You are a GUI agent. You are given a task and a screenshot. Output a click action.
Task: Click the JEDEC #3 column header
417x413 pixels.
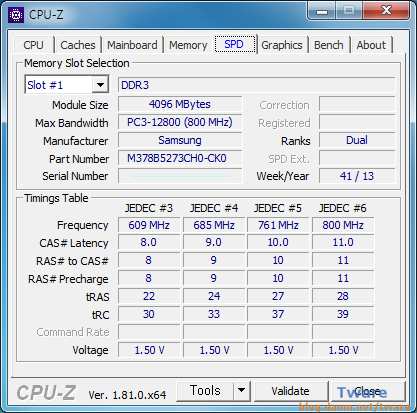point(149,208)
